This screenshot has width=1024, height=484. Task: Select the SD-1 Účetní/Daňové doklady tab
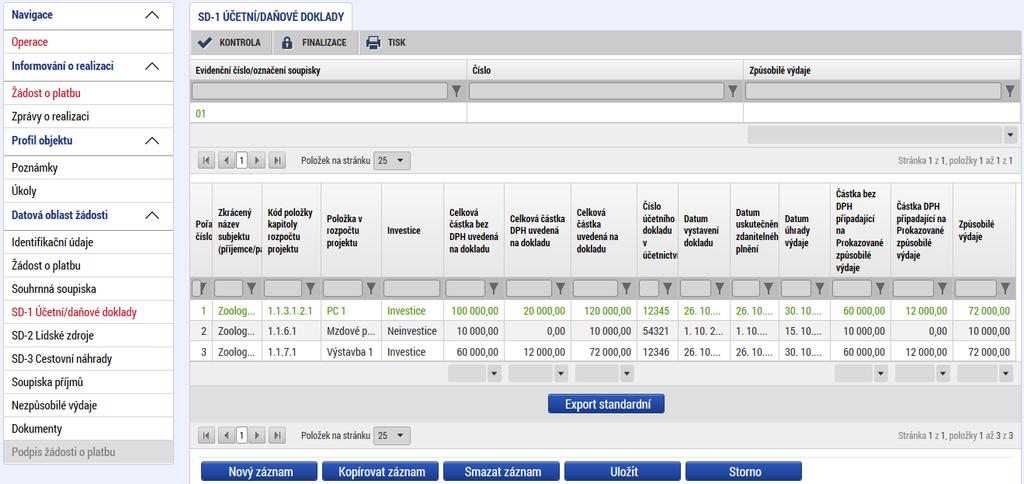pyautogui.click(x=270, y=16)
